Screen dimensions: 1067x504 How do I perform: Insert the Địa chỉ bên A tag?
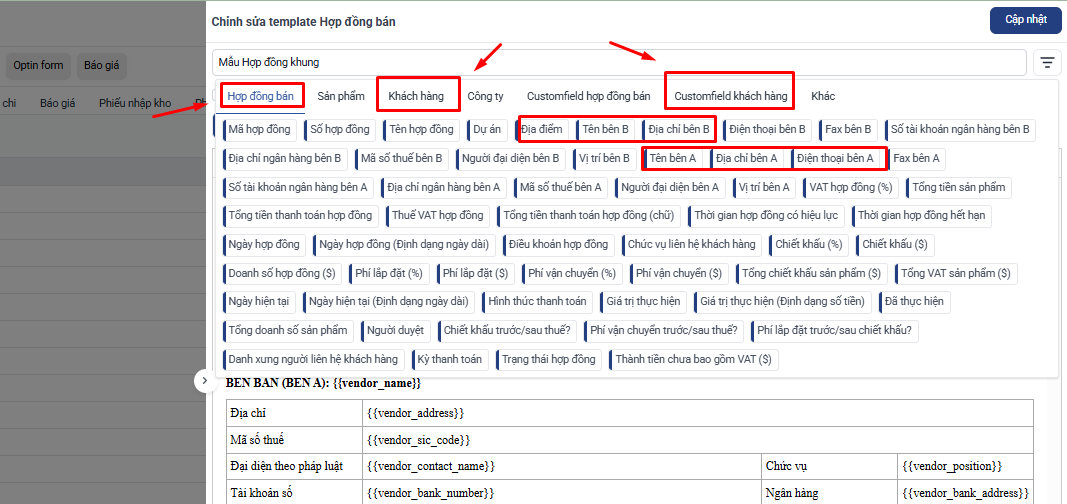(x=745, y=158)
